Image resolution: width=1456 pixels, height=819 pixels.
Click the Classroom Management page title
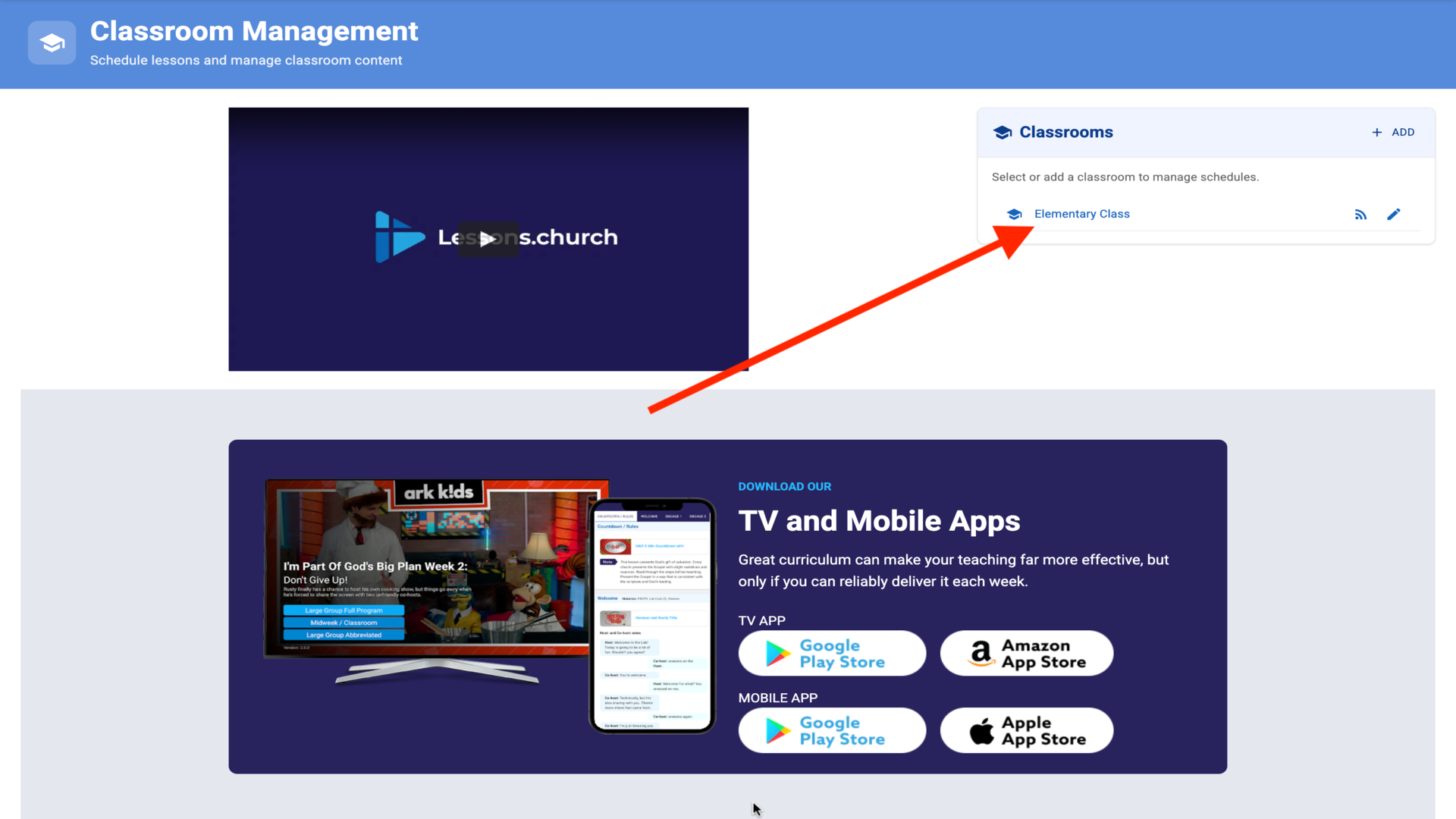(x=254, y=31)
